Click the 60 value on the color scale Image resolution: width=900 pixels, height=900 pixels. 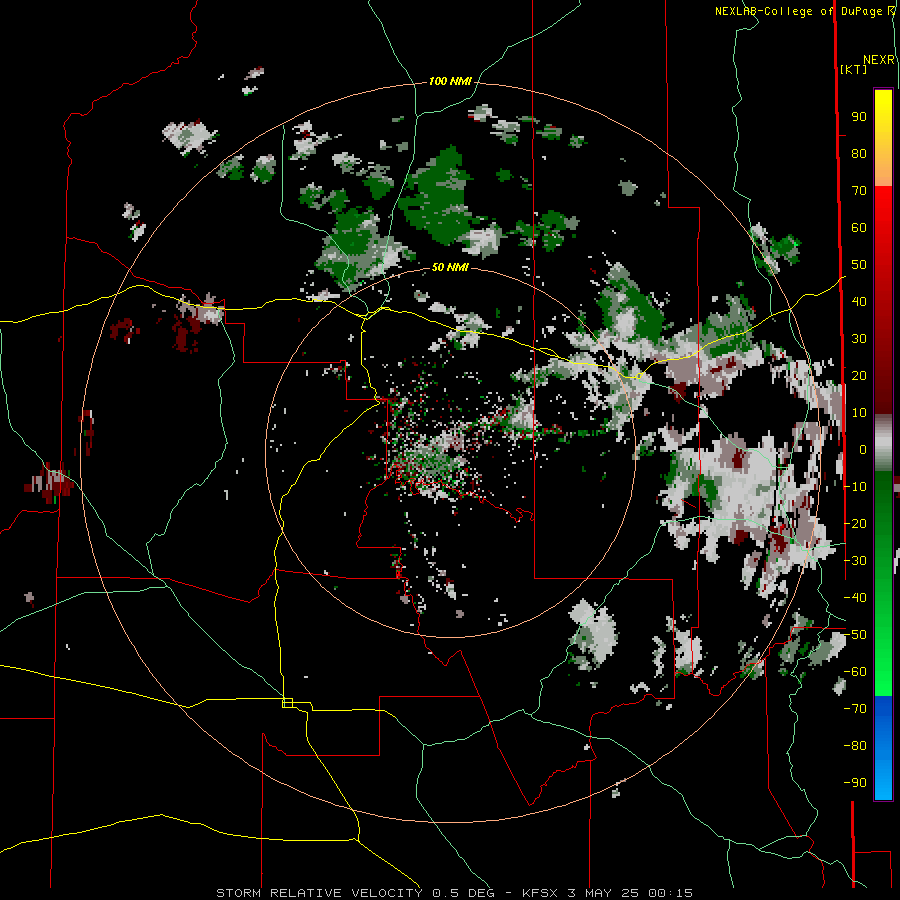tap(859, 228)
